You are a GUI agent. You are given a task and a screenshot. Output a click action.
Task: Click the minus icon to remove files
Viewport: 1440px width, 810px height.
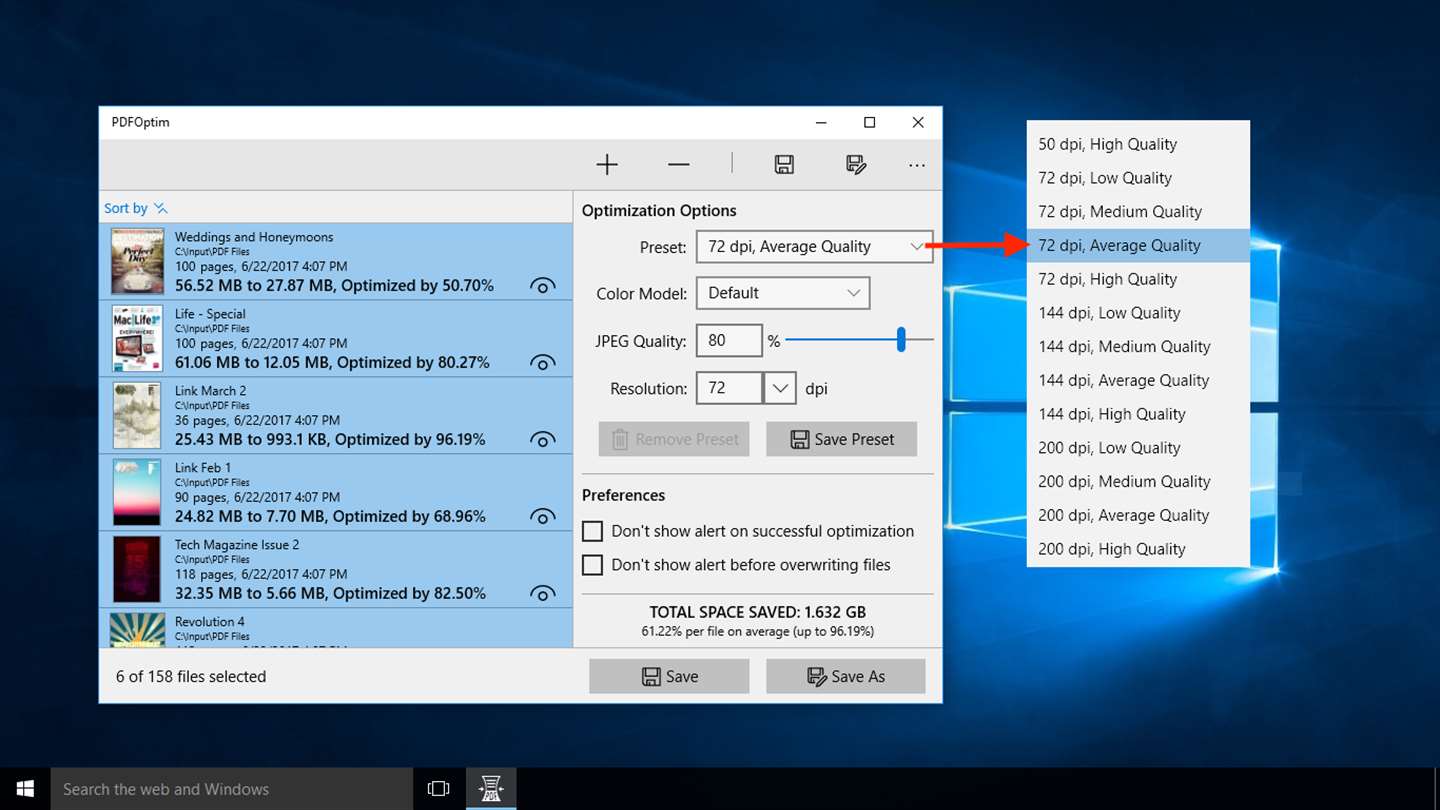(x=679, y=165)
